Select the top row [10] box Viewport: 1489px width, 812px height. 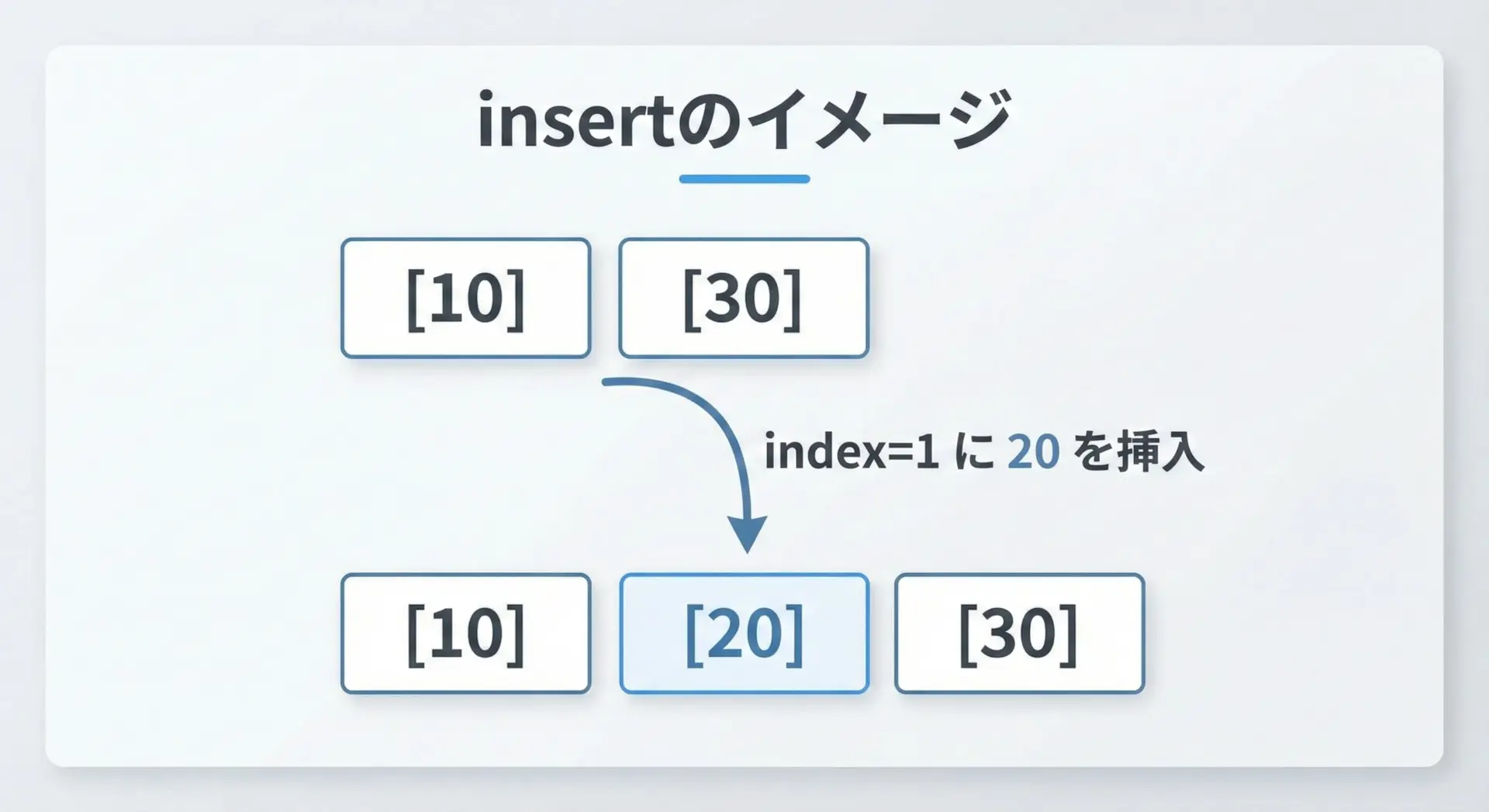(465, 298)
